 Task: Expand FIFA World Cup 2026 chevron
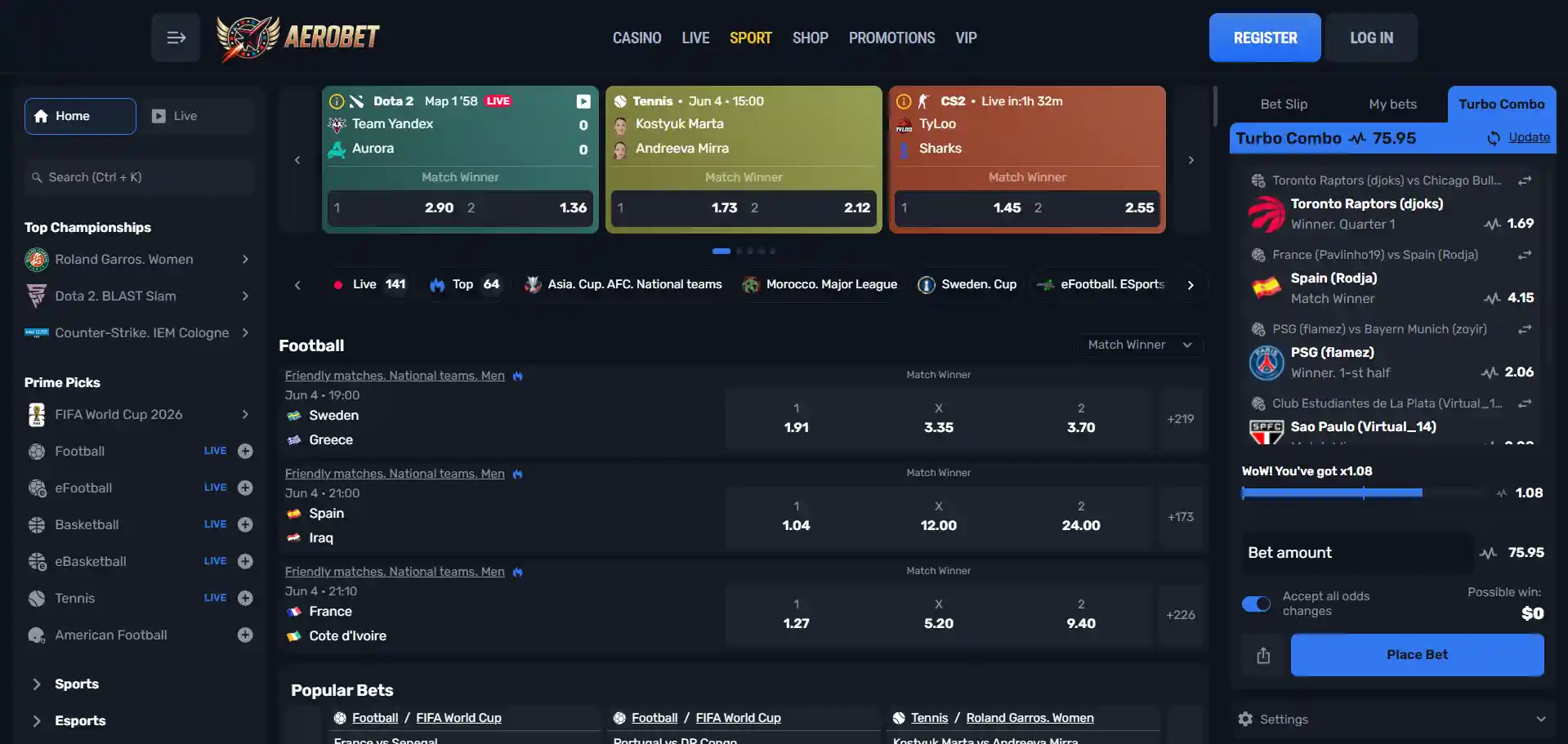245,414
